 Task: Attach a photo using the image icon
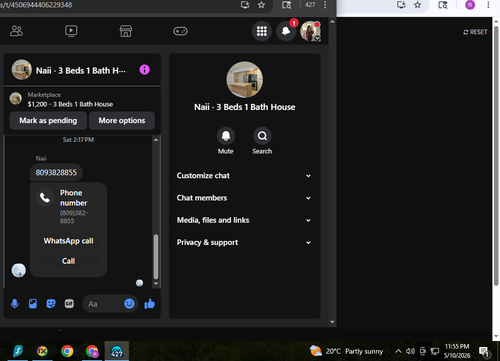click(33, 304)
